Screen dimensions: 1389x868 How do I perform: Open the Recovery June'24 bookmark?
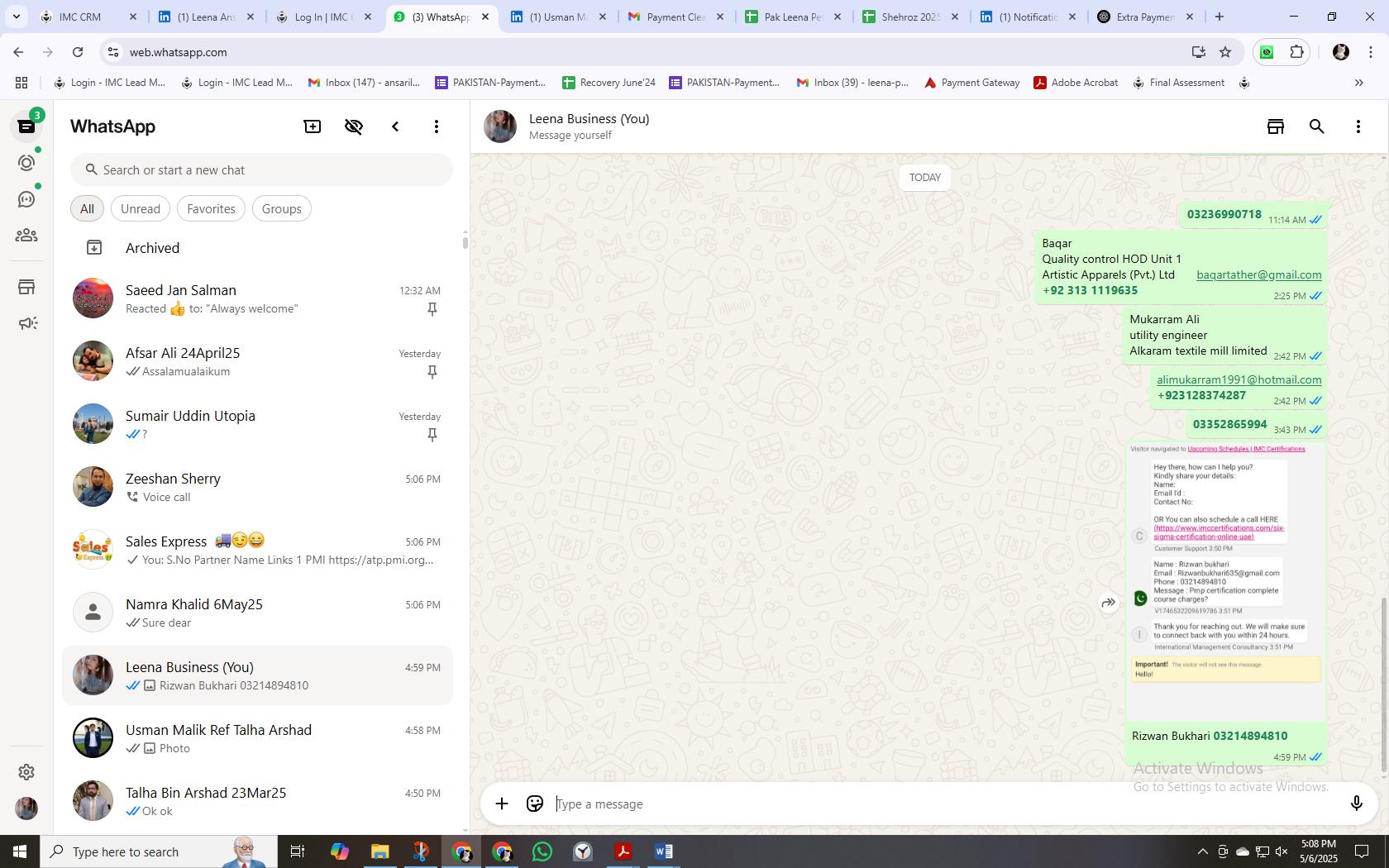point(609,83)
